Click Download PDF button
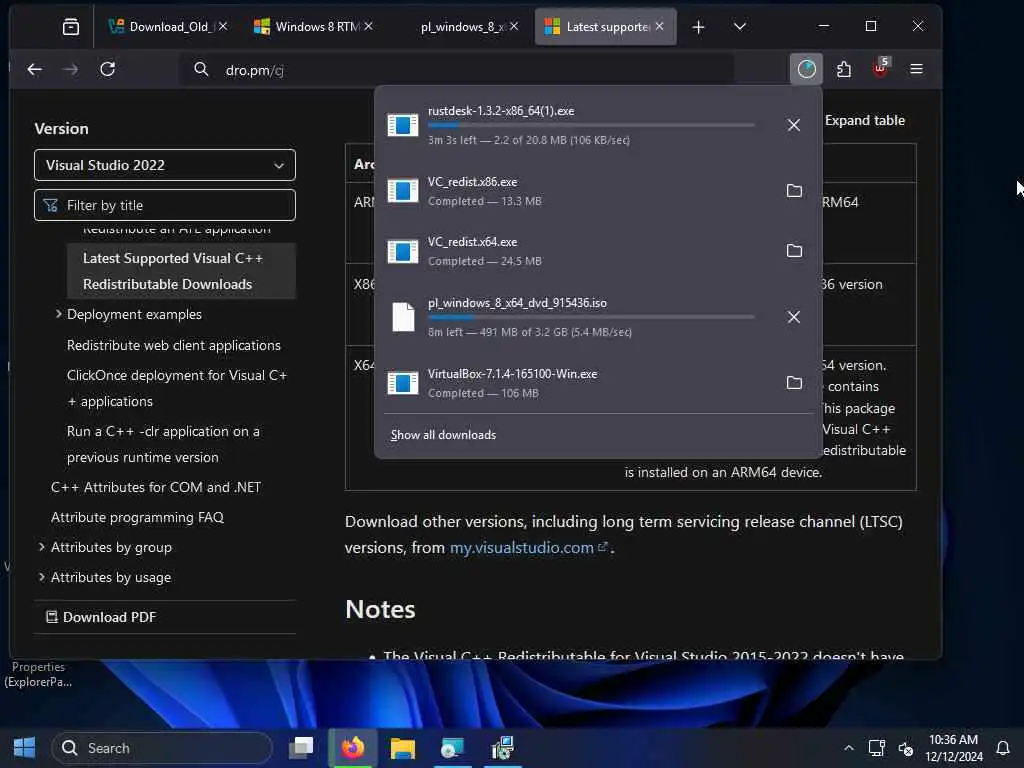The image size is (1024, 768). (101, 617)
